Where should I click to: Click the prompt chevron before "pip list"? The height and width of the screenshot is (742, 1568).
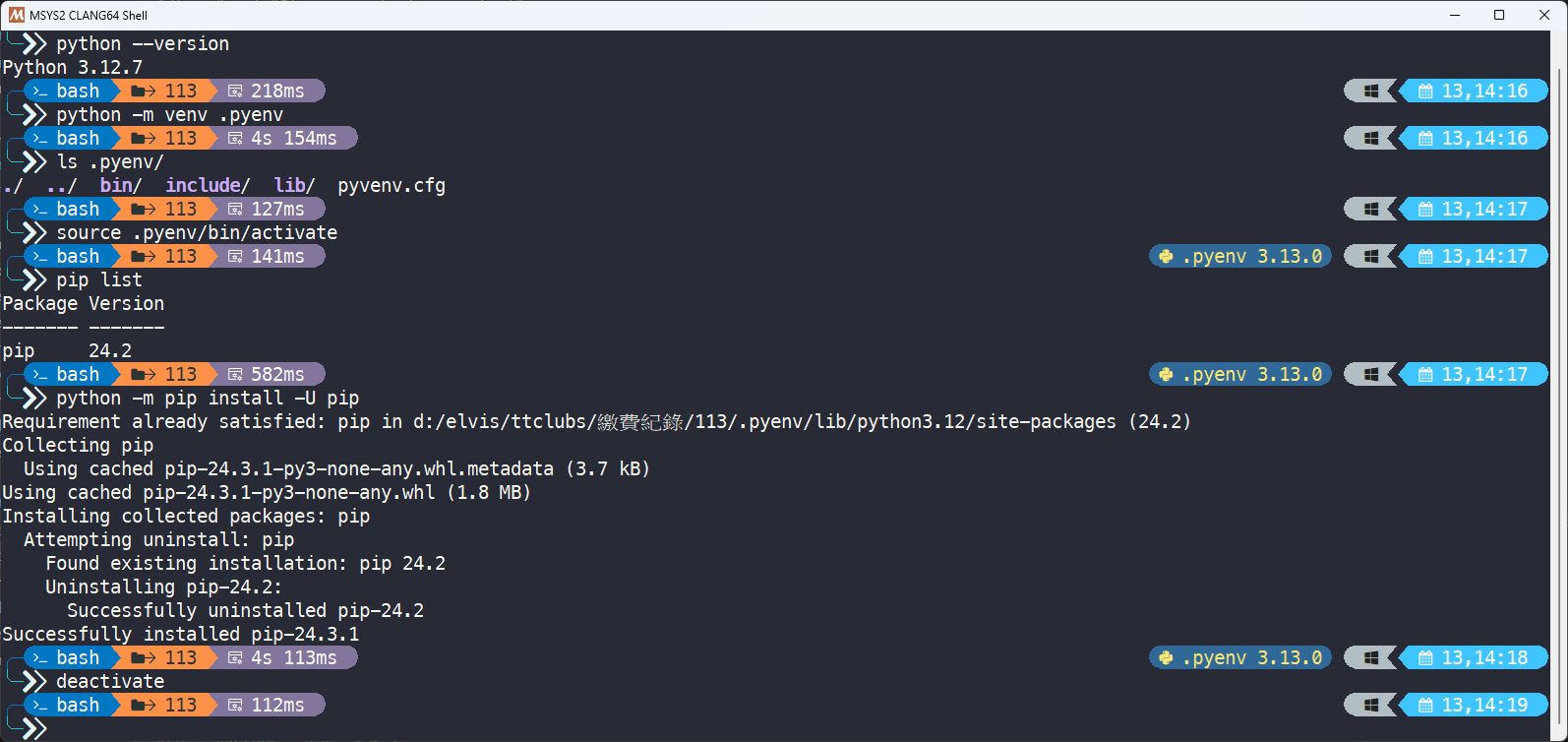[34, 279]
